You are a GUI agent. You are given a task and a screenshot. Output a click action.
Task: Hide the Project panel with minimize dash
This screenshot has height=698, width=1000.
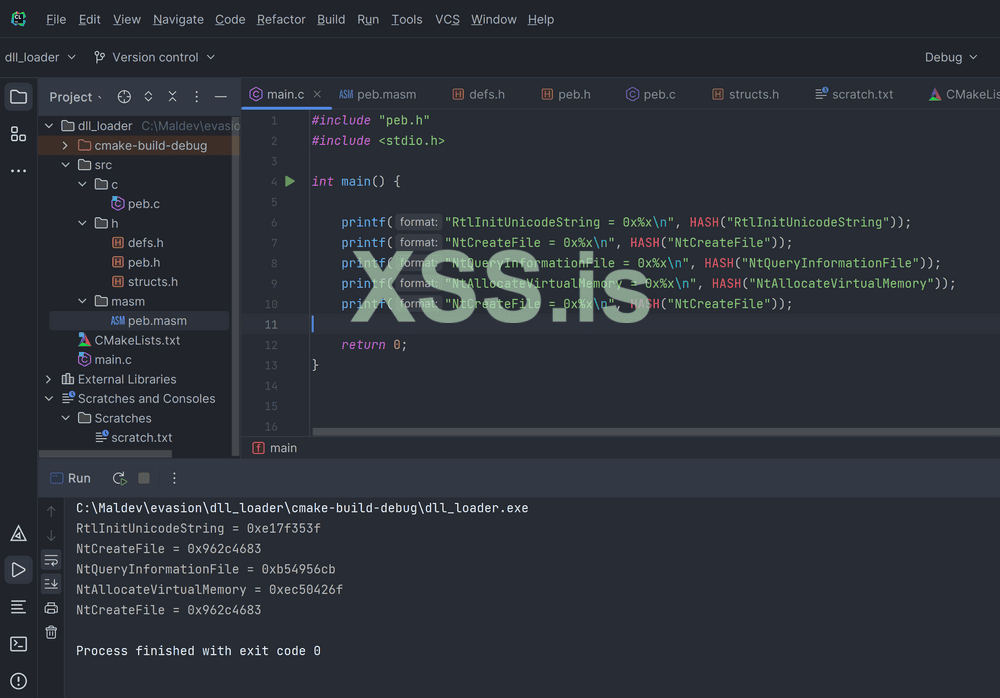pos(221,96)
